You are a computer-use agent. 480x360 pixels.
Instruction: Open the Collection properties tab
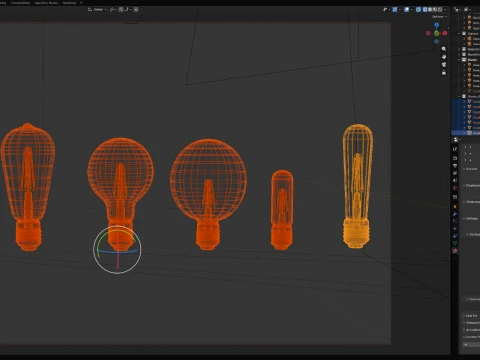[455, 197]
